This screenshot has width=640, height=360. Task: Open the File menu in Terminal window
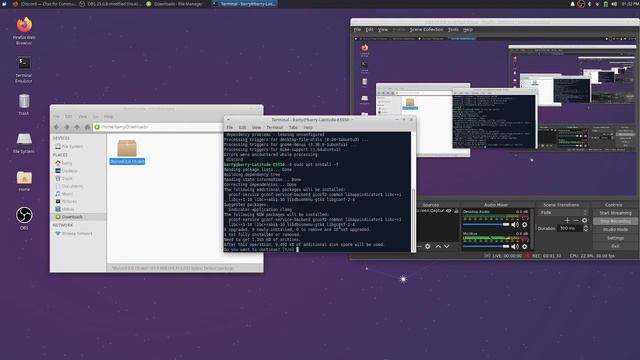pyautogui.click(x=230, y=128)
